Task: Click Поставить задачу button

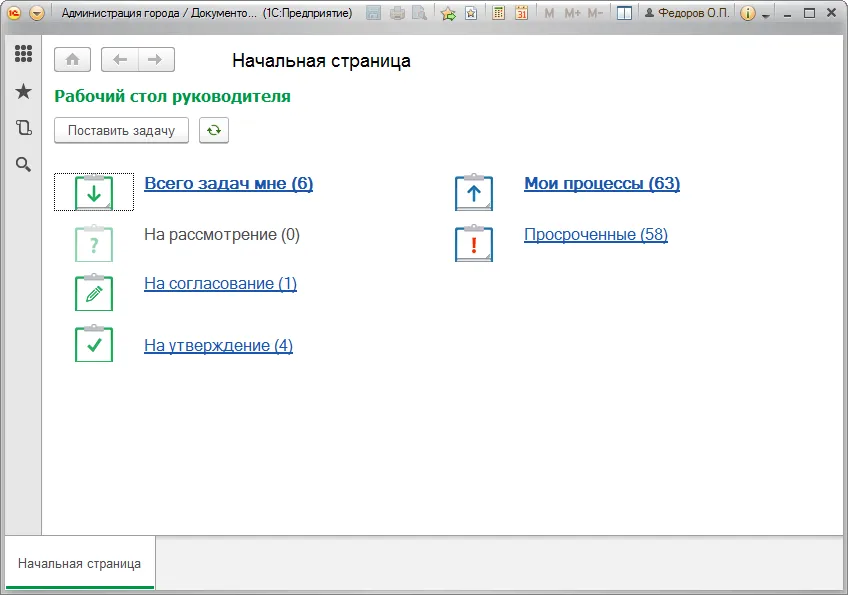Action: tap(121, 130)
